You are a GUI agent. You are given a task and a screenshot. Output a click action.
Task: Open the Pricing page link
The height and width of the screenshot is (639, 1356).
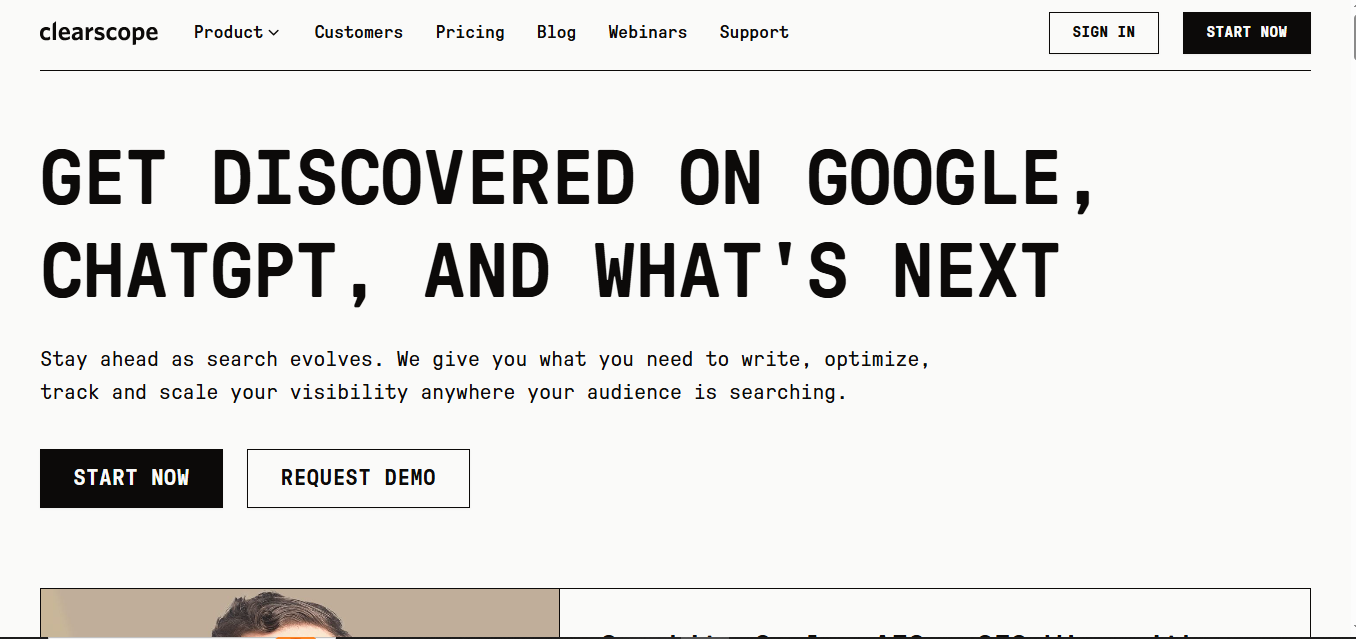click(470, 32)
